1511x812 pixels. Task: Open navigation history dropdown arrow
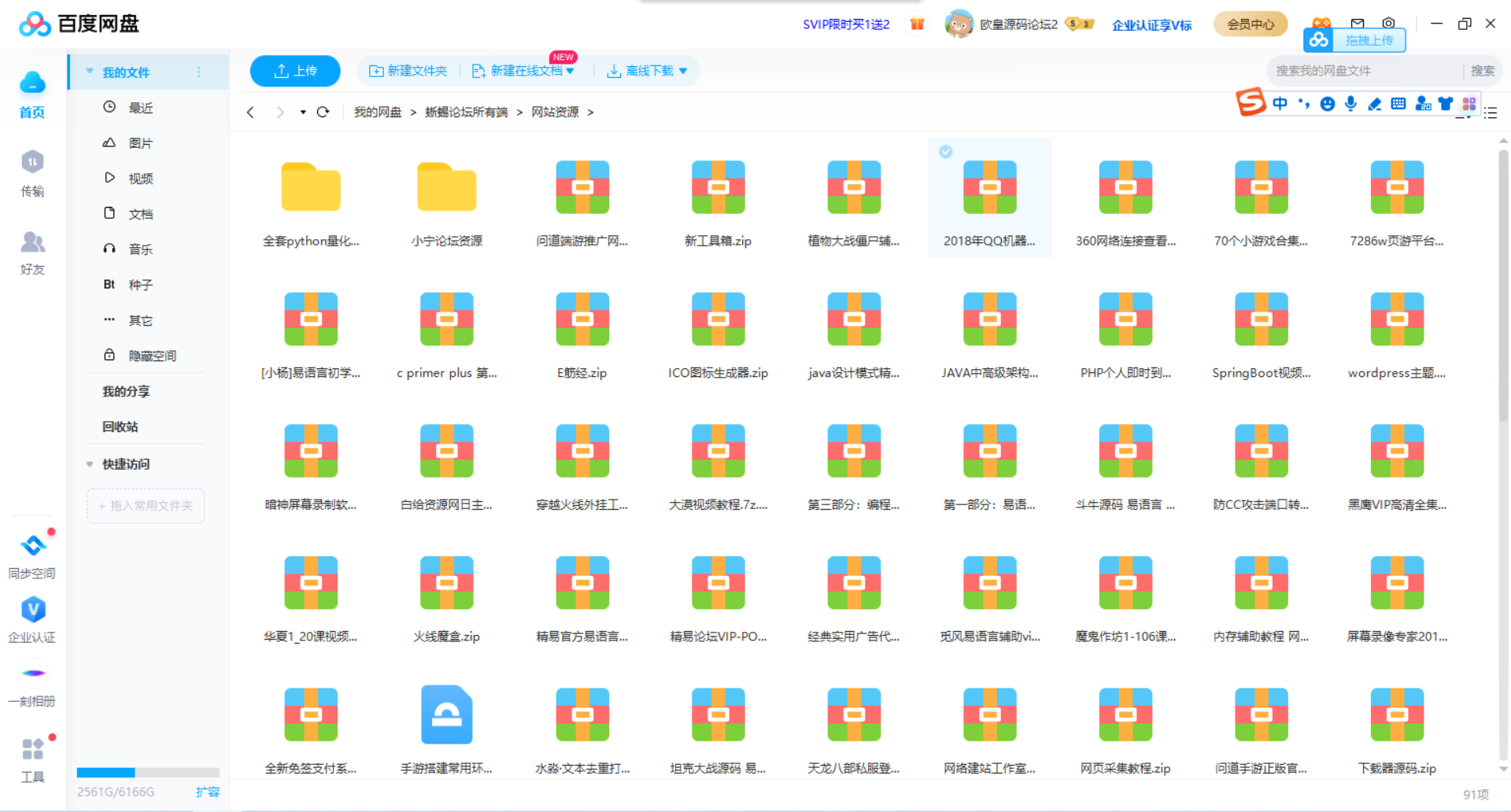click(303, 113)
